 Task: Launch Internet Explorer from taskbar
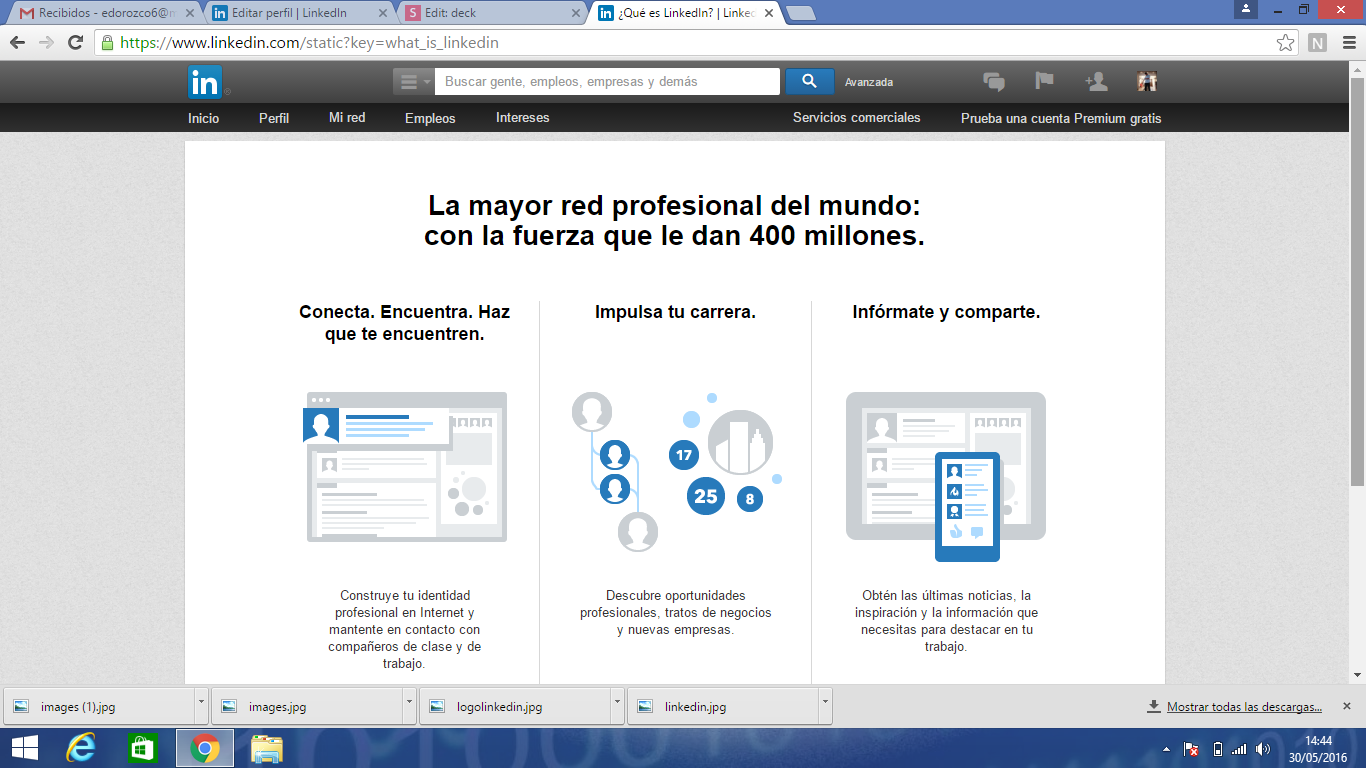click(x=81, y=748)
